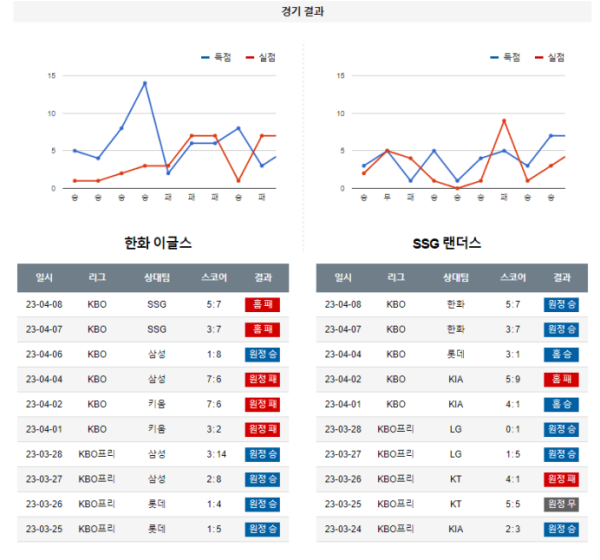
Task: Click 원정승 badge for SSG 23-04-08 game
Action: coord(561,305)
